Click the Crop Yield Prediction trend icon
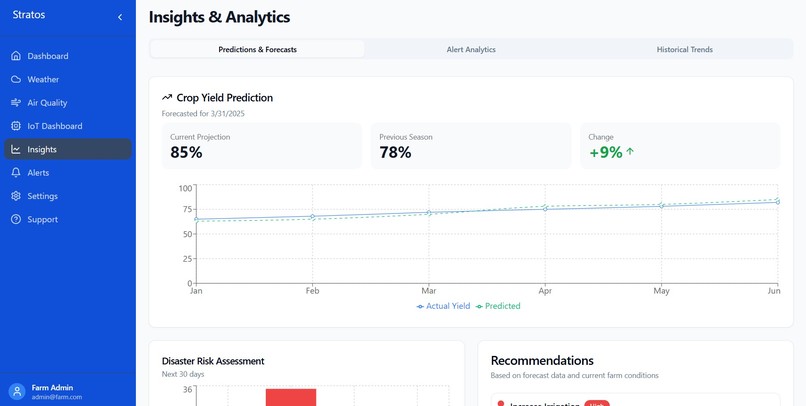Screen dimensions: 806x406 [167, 98]
